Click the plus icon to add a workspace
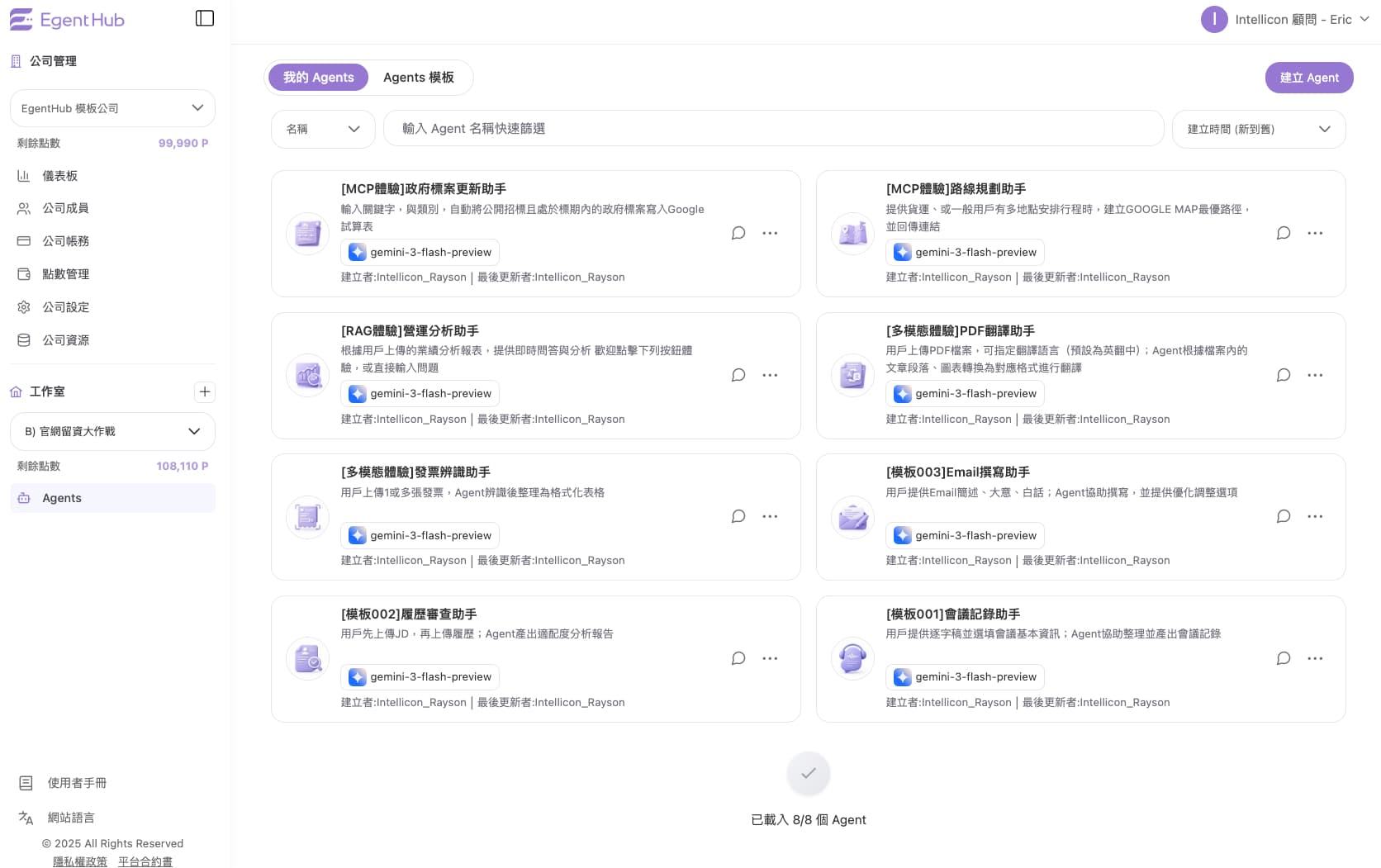1381x868 pixels. tap(204, 391)
